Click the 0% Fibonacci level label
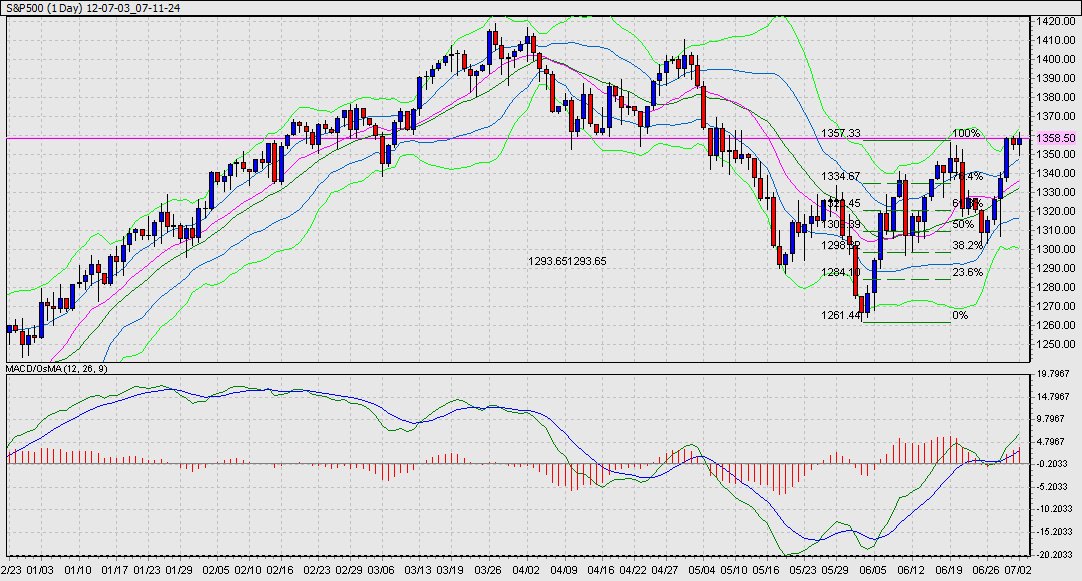Viewport: 1082px width, 581px height. (x=960, y=315)
